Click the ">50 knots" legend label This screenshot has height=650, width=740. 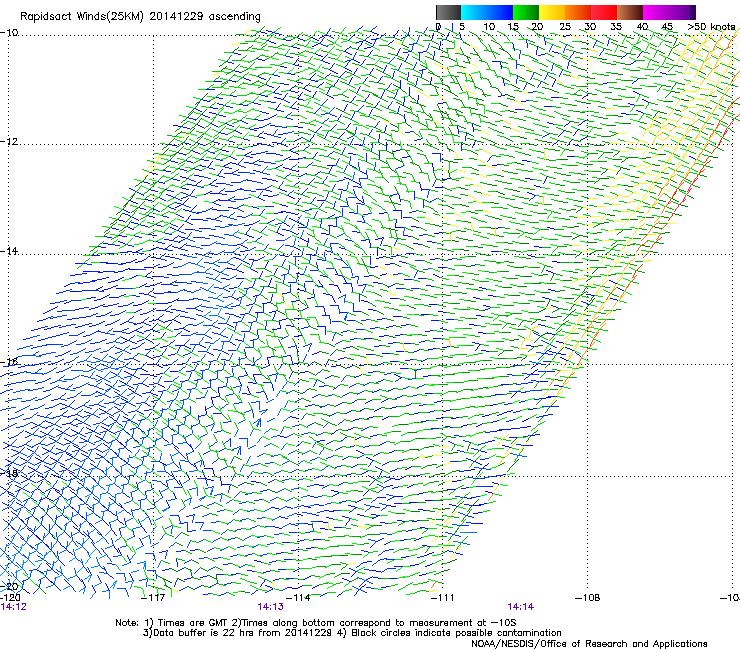pyautogui.click(x=711, y=27)
